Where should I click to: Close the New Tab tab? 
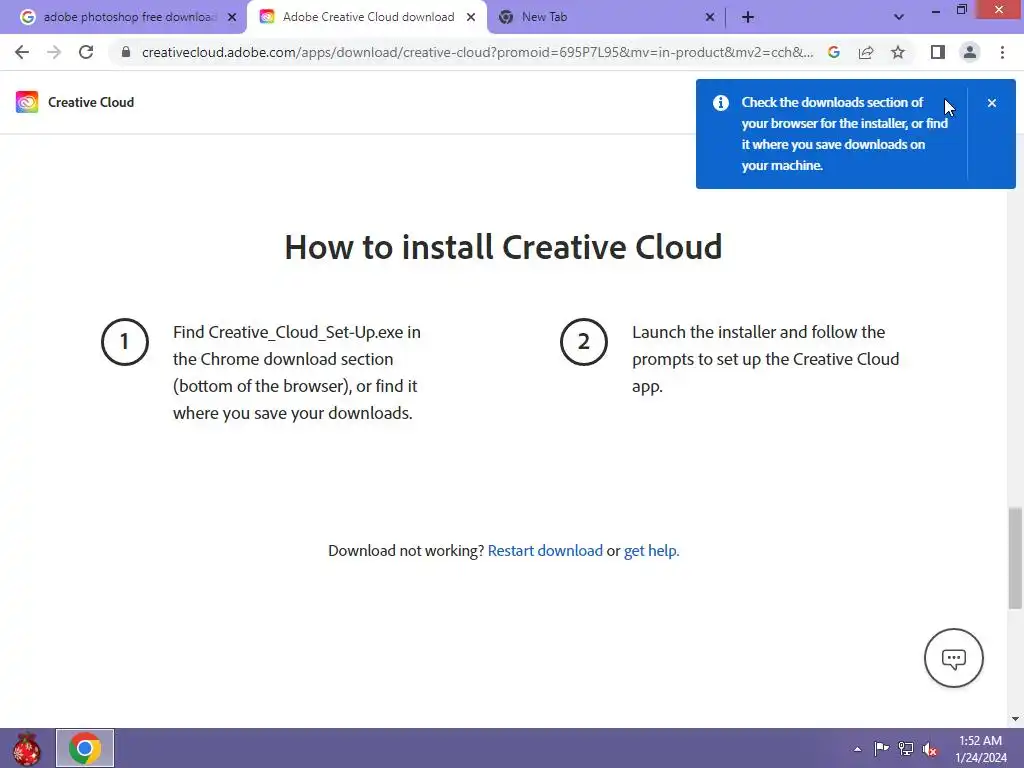710,17
